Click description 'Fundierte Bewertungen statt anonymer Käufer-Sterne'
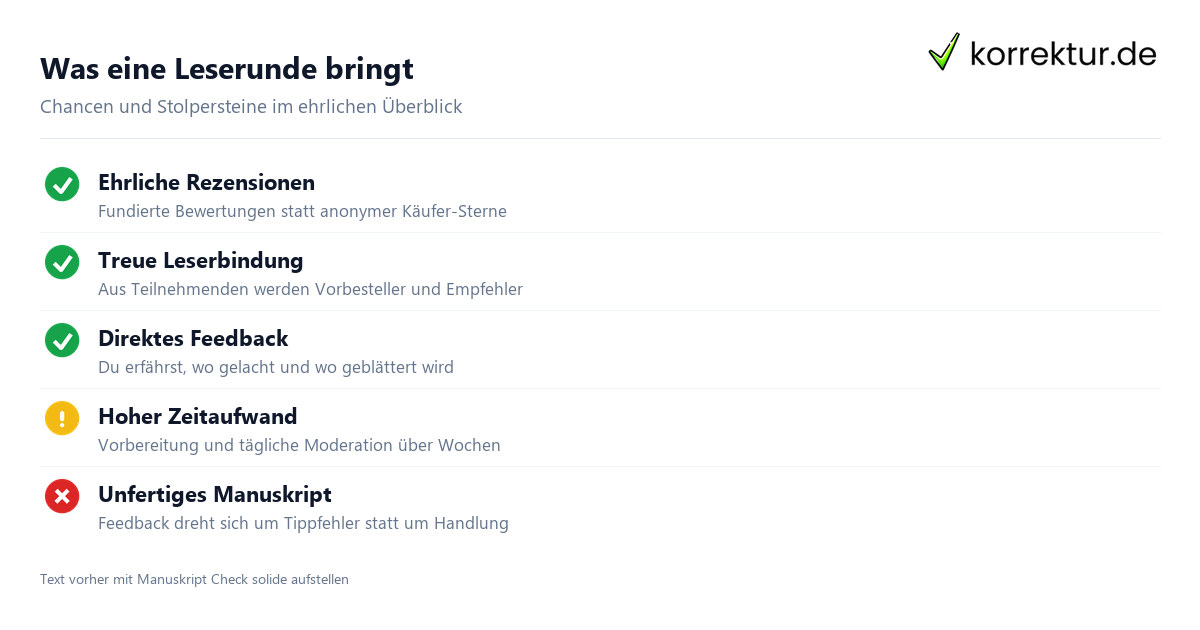 [x=302, y=211]
